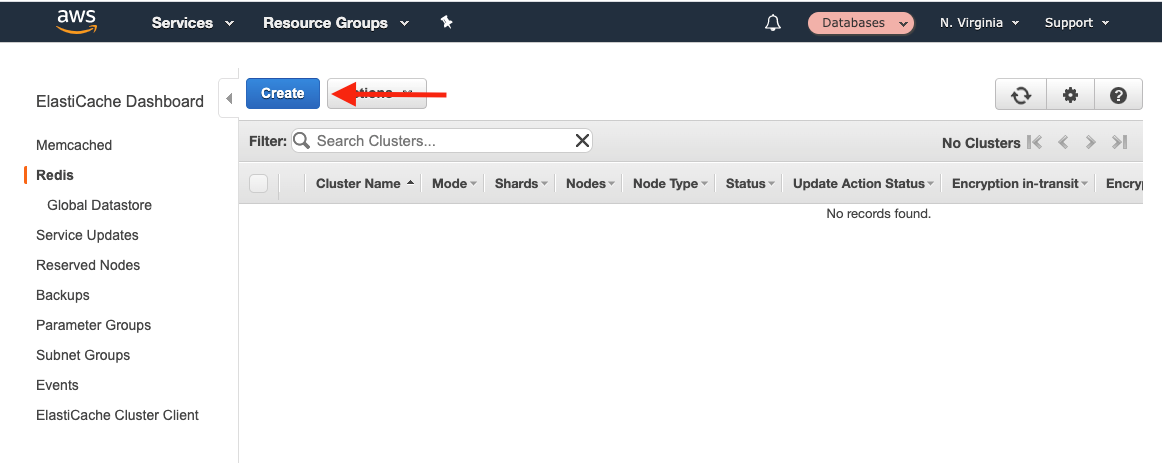The image size is (1162, 463).
Task: Open the help question mark icon
Action: coord(1118,95)
